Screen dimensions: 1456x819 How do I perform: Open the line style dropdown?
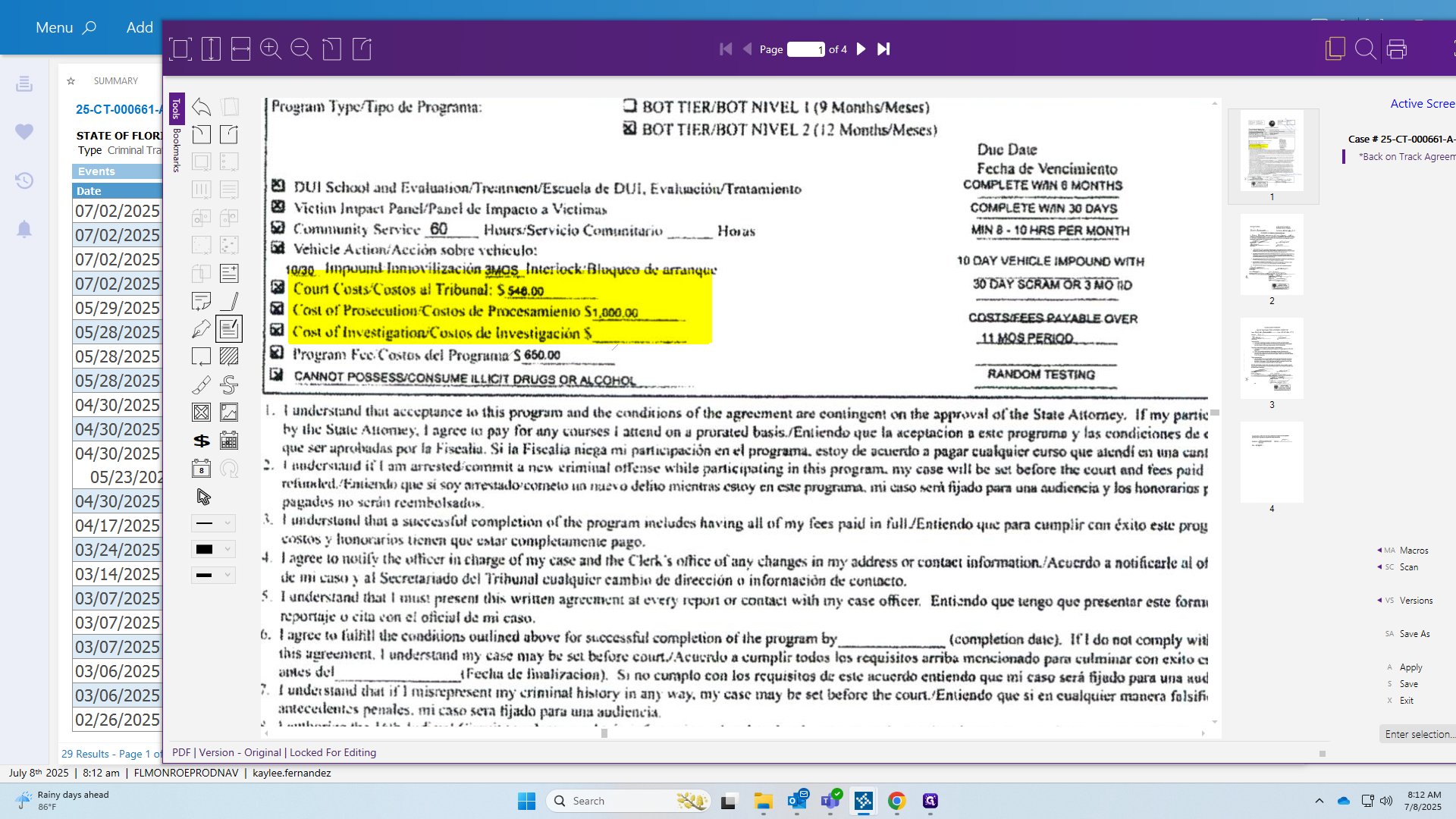tap(213, 523)
